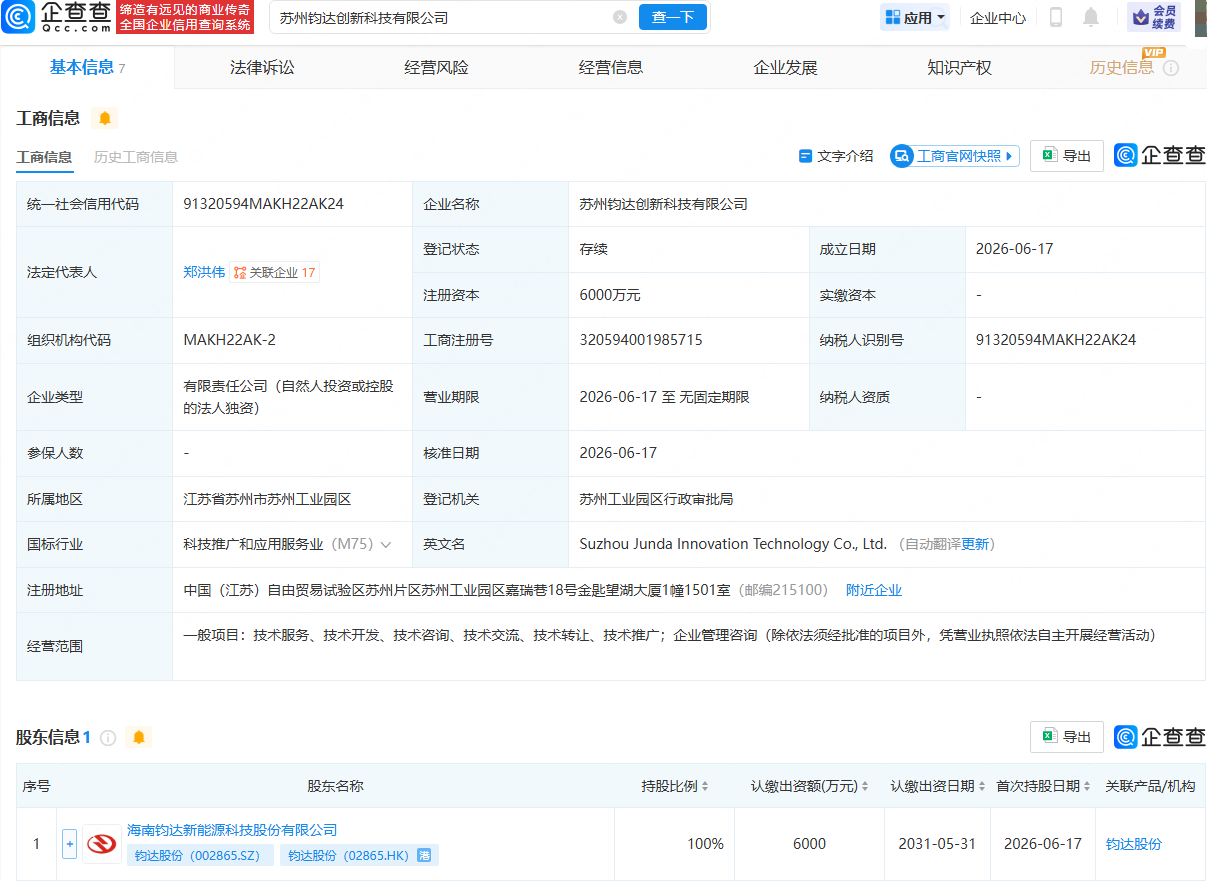The height and width of the screenshot is (881, 1207).
Task: Click 注册资本 value 6000万元
Action: click(610, 295)
